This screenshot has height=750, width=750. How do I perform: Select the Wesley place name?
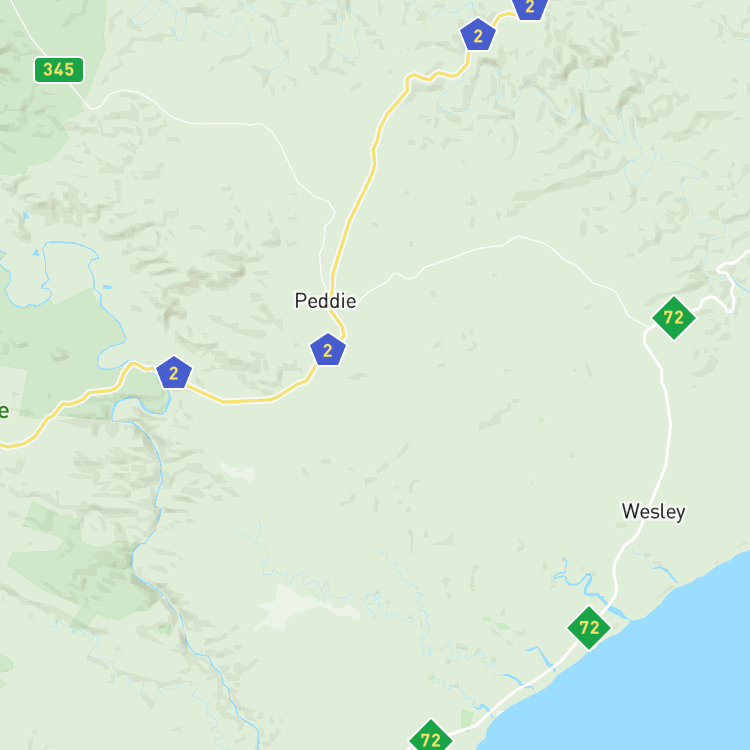[x=653, y=512]
